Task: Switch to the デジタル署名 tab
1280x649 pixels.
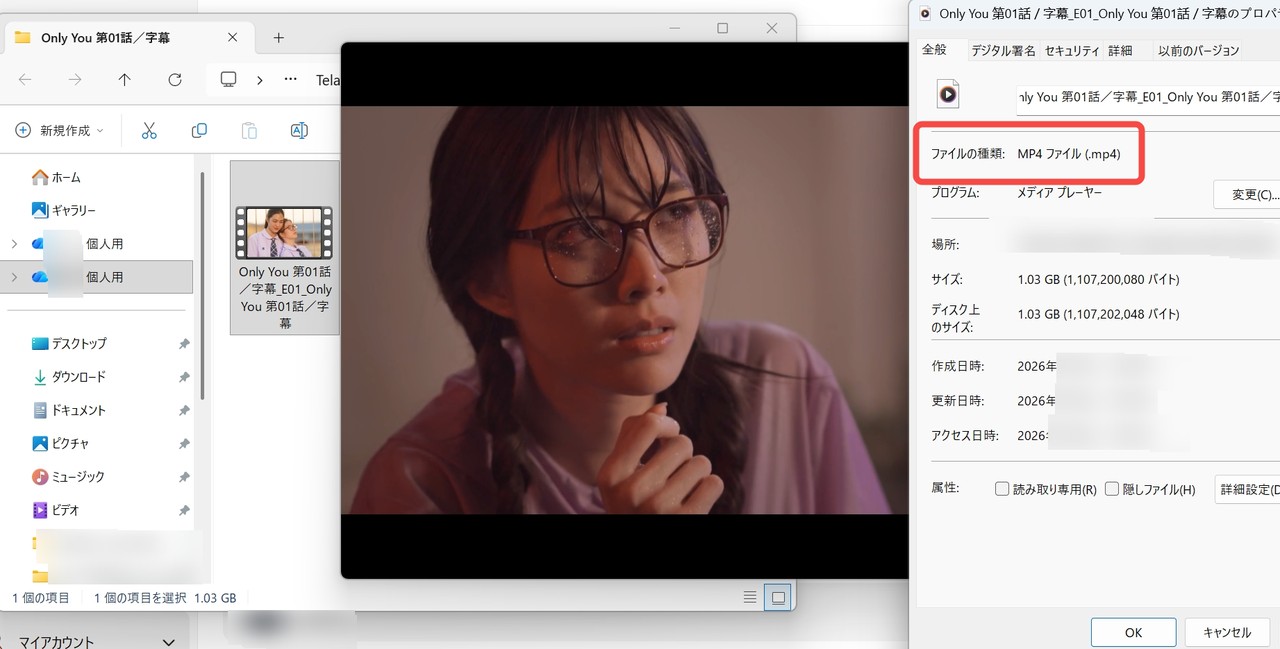Action: [x=1002, y=50]
